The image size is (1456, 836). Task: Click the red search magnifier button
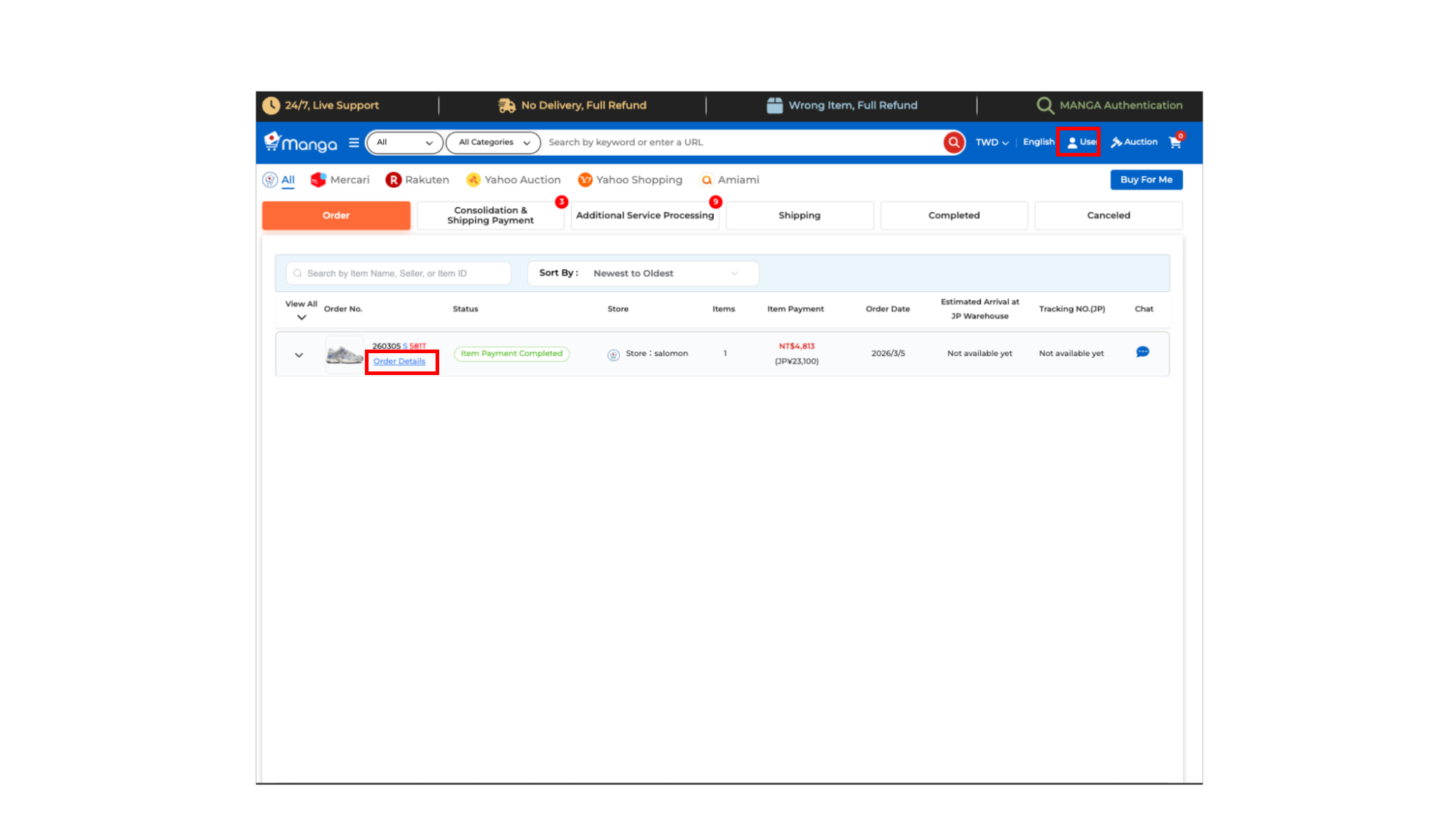pos(953,143)
